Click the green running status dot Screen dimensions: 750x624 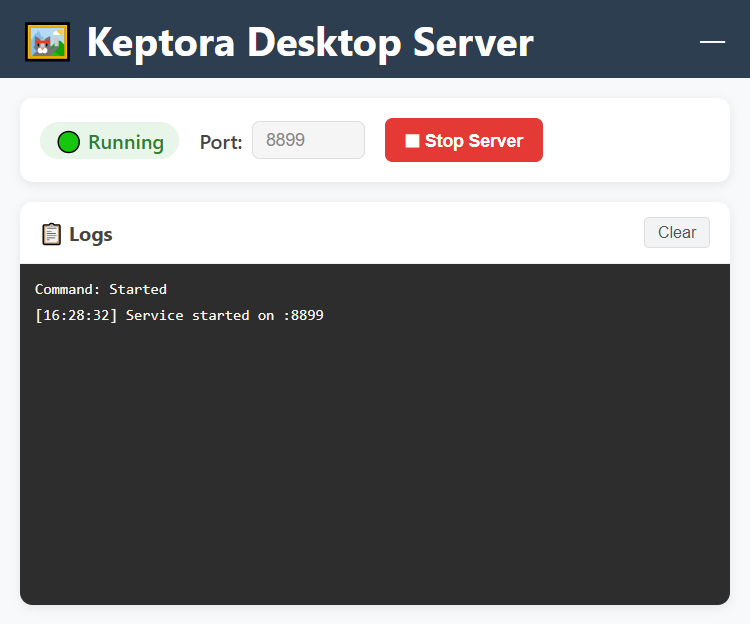pyautogui.click(x=68, y=142)
